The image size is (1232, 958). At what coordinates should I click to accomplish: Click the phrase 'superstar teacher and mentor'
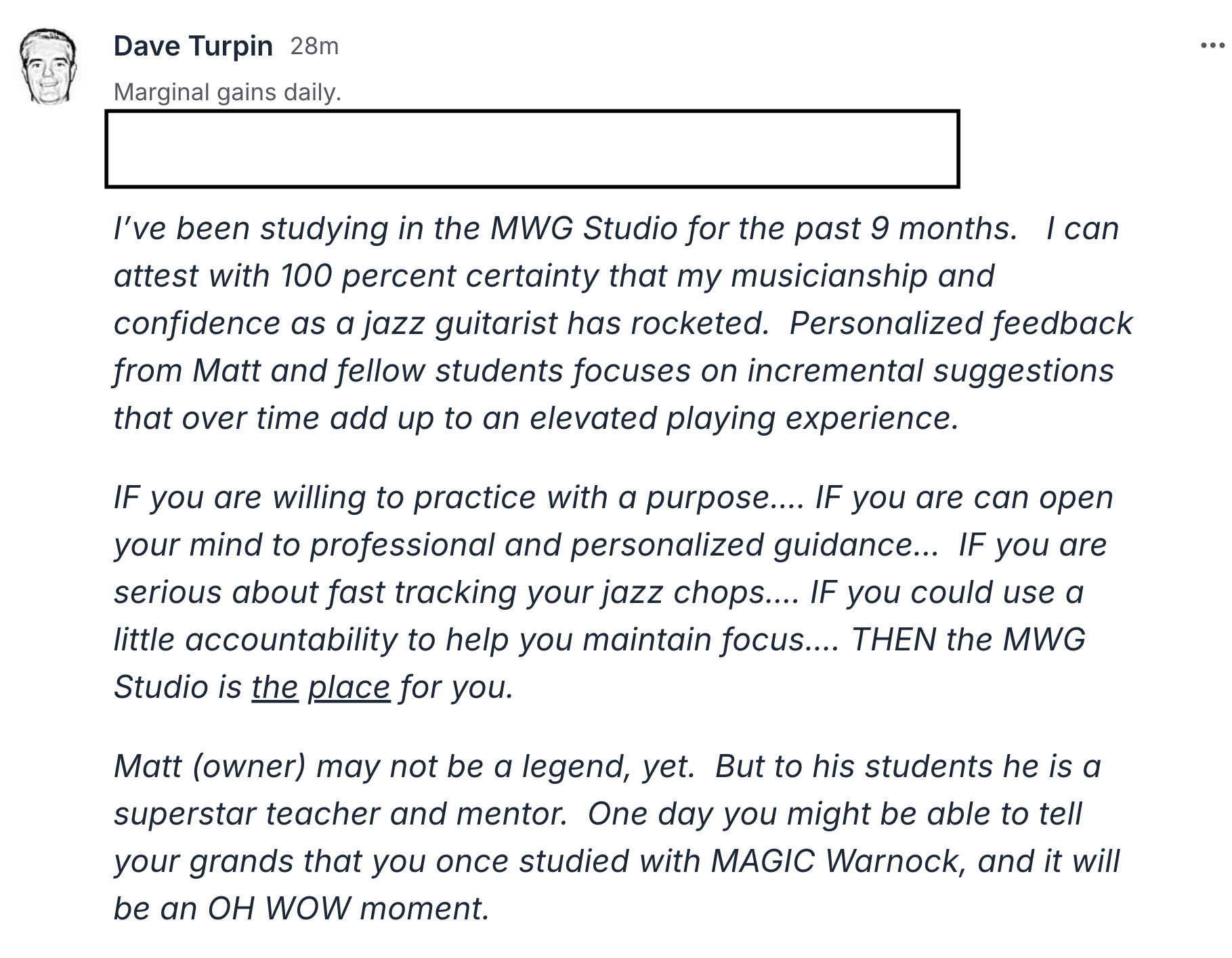pyautogui.click(x=341, y=814)
